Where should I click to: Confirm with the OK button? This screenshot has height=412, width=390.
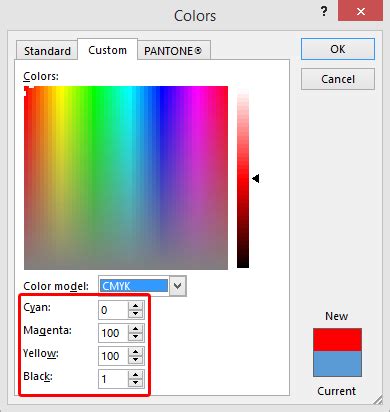tap(338, 49)
